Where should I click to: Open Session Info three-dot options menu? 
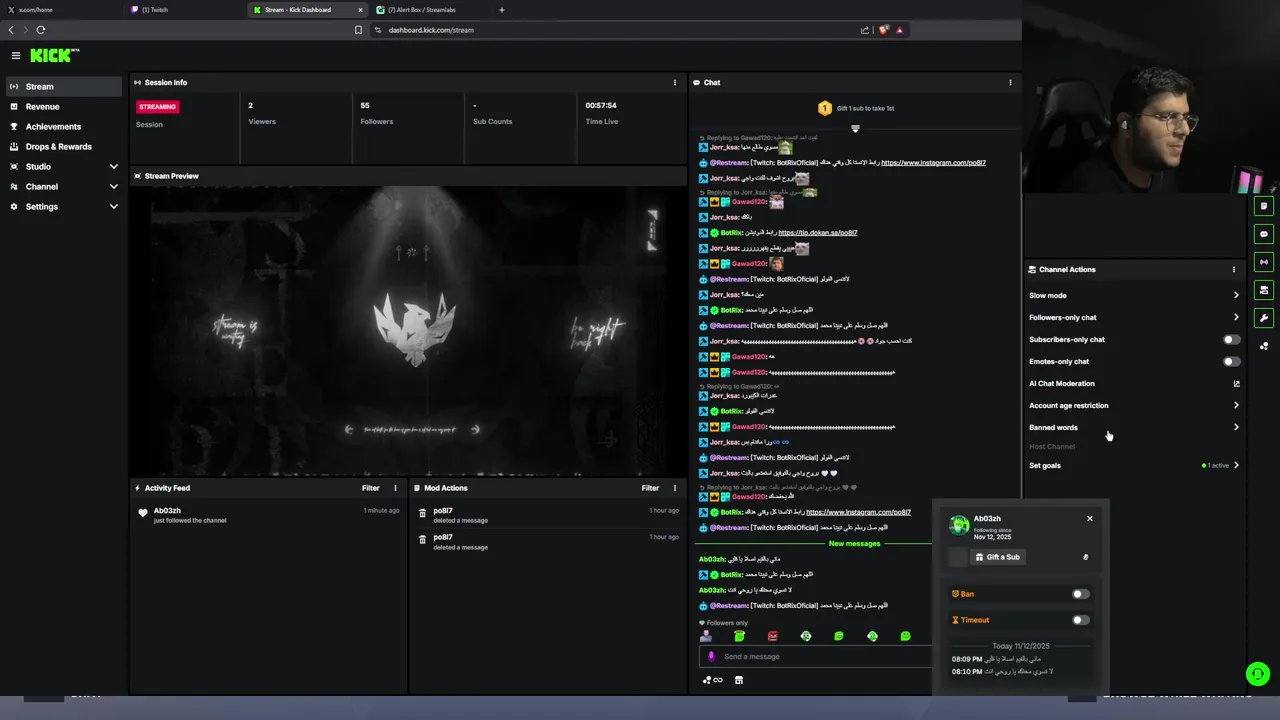(x=675, y=83)
